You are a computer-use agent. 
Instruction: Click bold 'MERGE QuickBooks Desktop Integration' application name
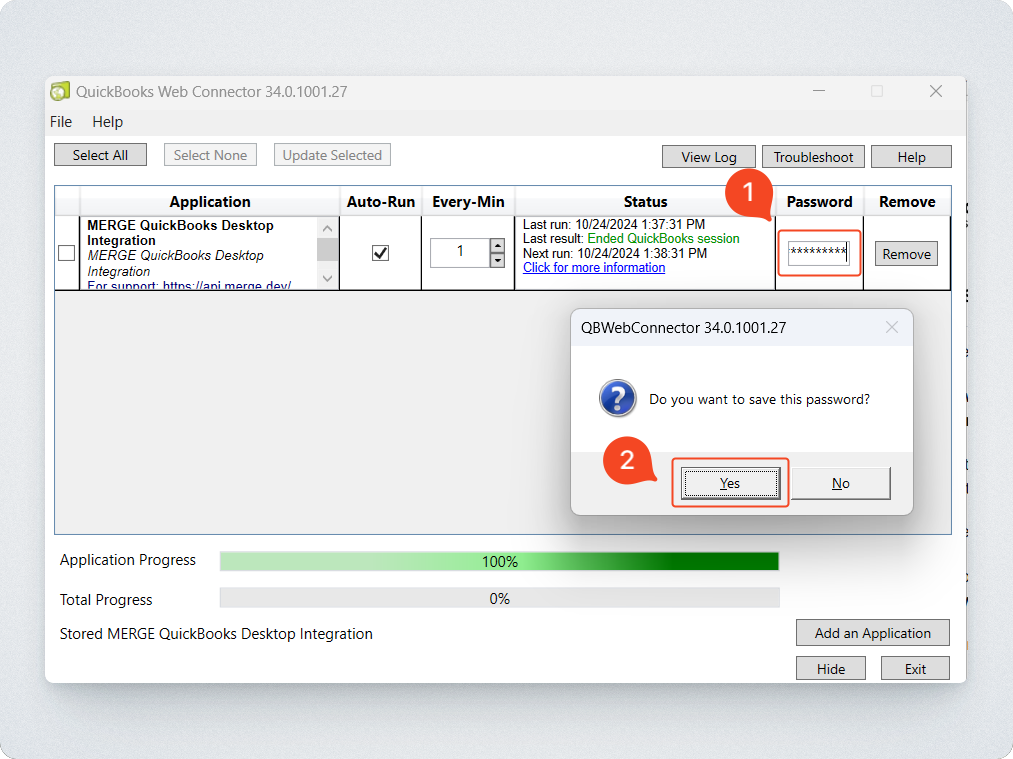[x=180, y=233]
